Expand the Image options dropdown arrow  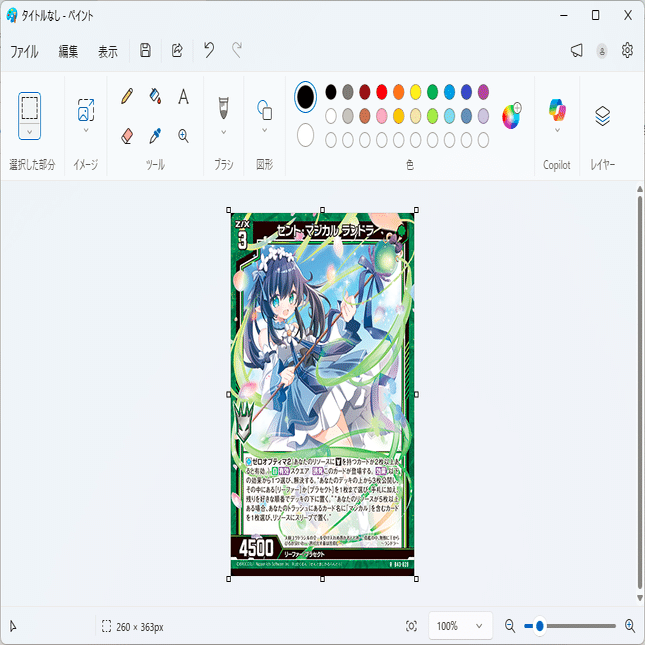pos(86,130)
